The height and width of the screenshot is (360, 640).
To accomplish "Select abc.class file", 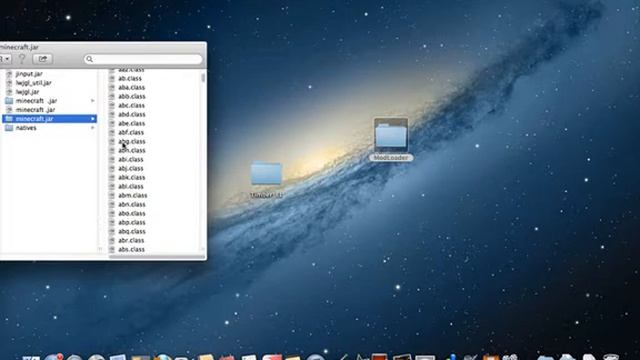I will pyautogui.click(x=131, y=105).
